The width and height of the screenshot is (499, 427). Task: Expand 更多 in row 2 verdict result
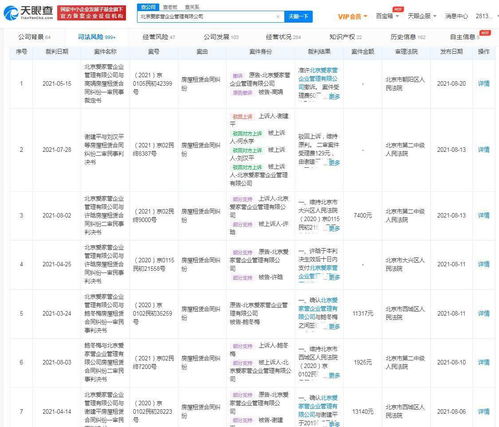[x=334, y=163]
